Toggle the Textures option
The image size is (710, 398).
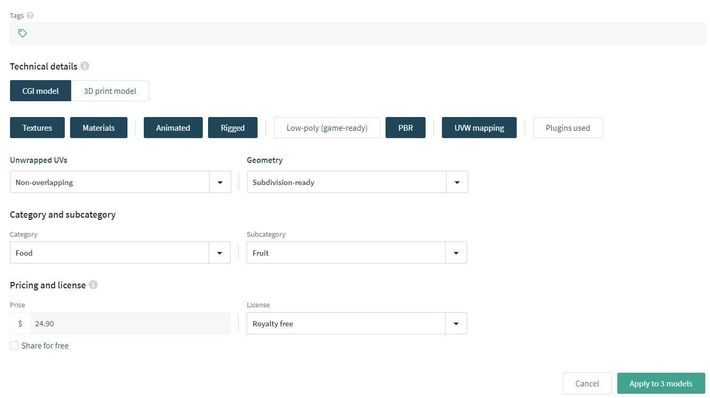click(x=37, y=128)
